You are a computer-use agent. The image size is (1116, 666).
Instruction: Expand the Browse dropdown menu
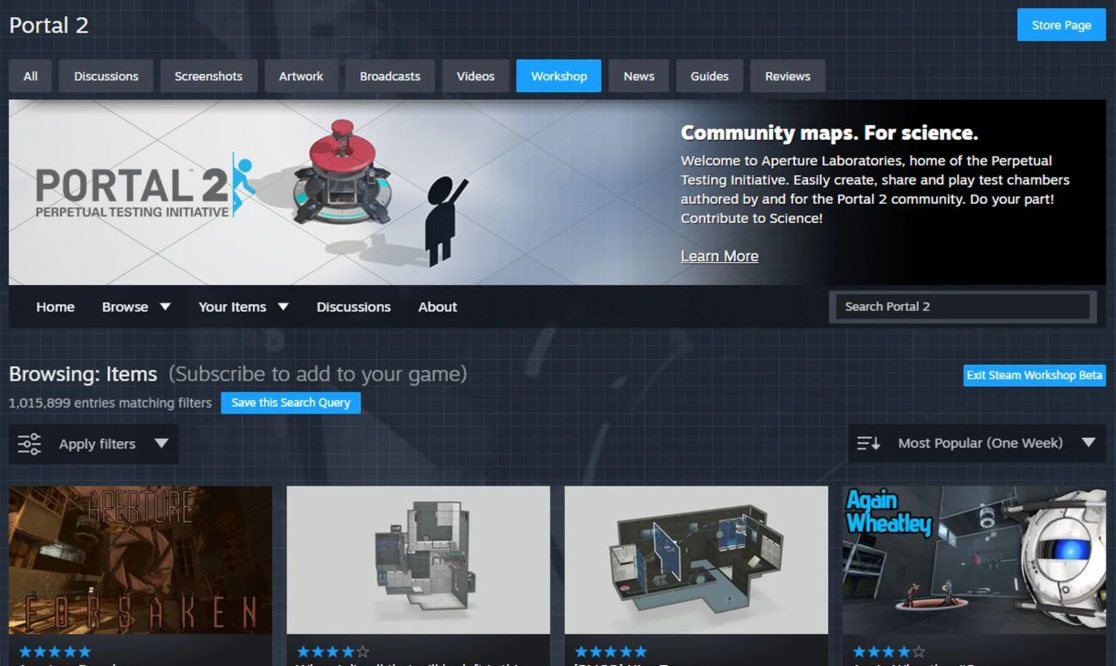tap(135, 307)
